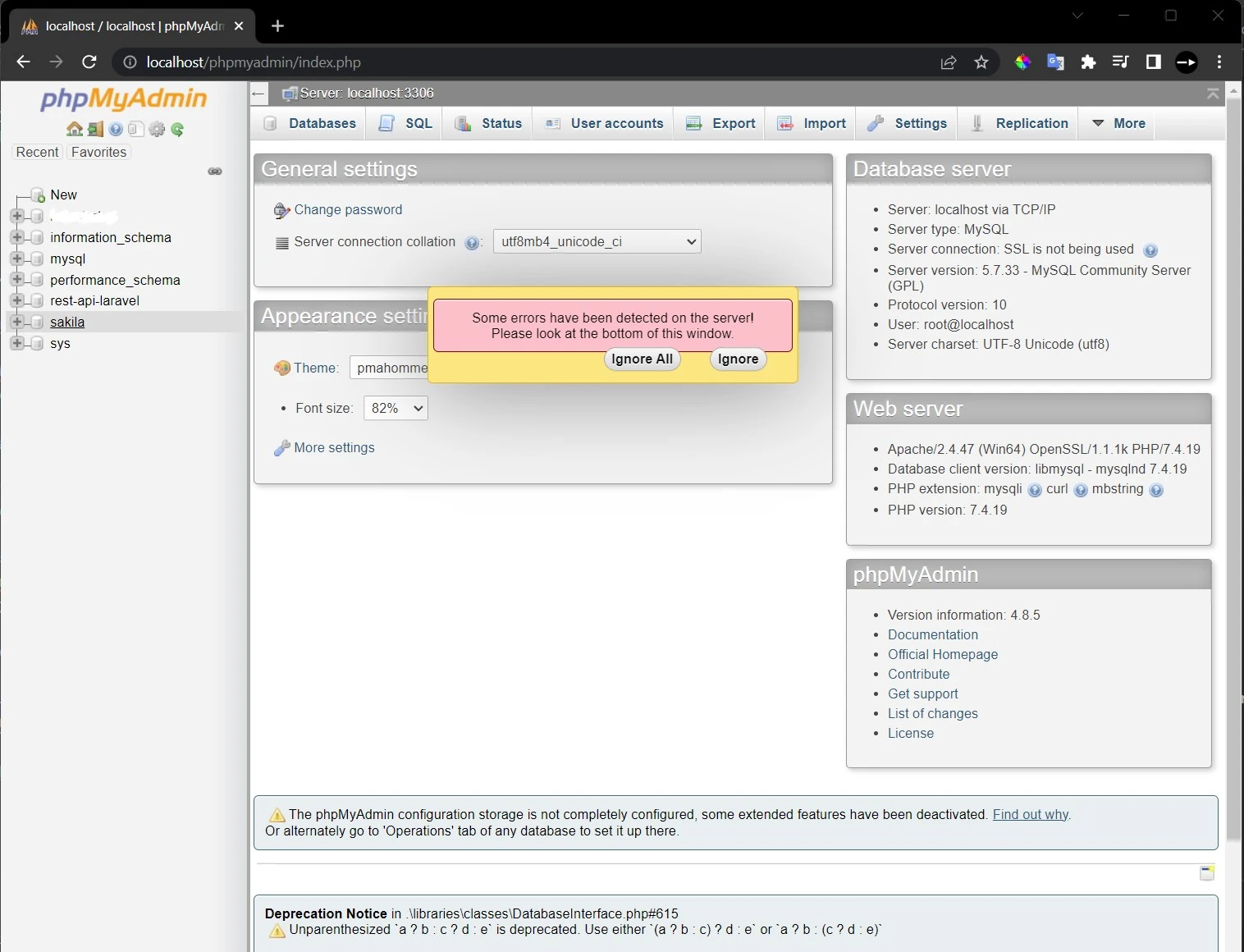The image size is (1244, 952).
Task: Click the Find out why link
Action: pos(1031,814)
